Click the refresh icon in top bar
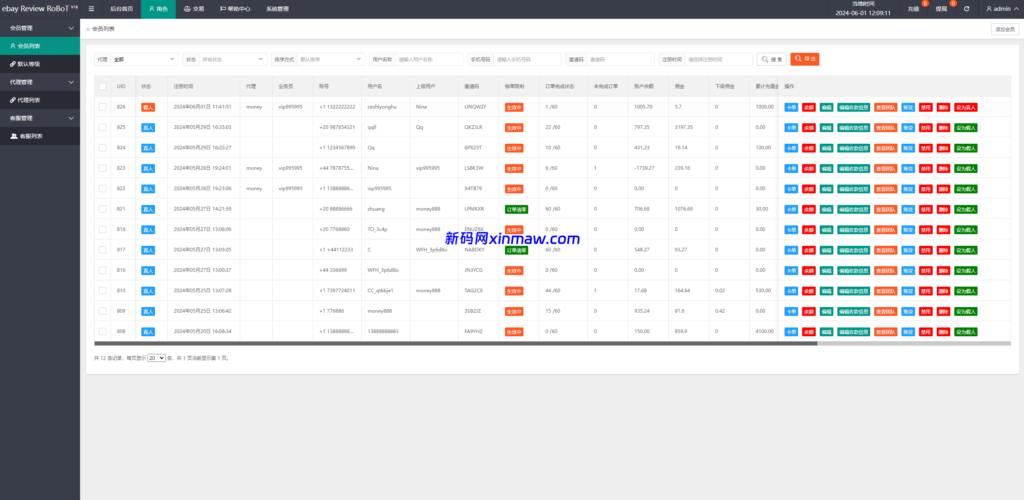The width and height of the screenshot is (1024, 500). click(x=966, y=8)
